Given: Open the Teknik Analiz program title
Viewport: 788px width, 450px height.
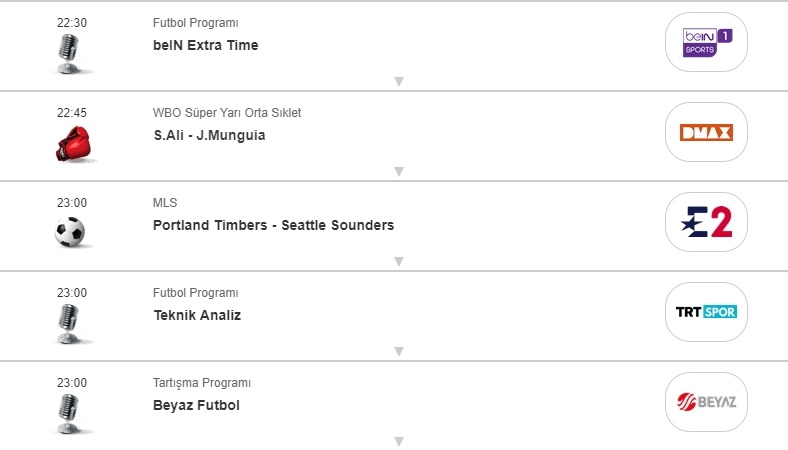Looking at the screenshot, I should [x=197, y=315].
